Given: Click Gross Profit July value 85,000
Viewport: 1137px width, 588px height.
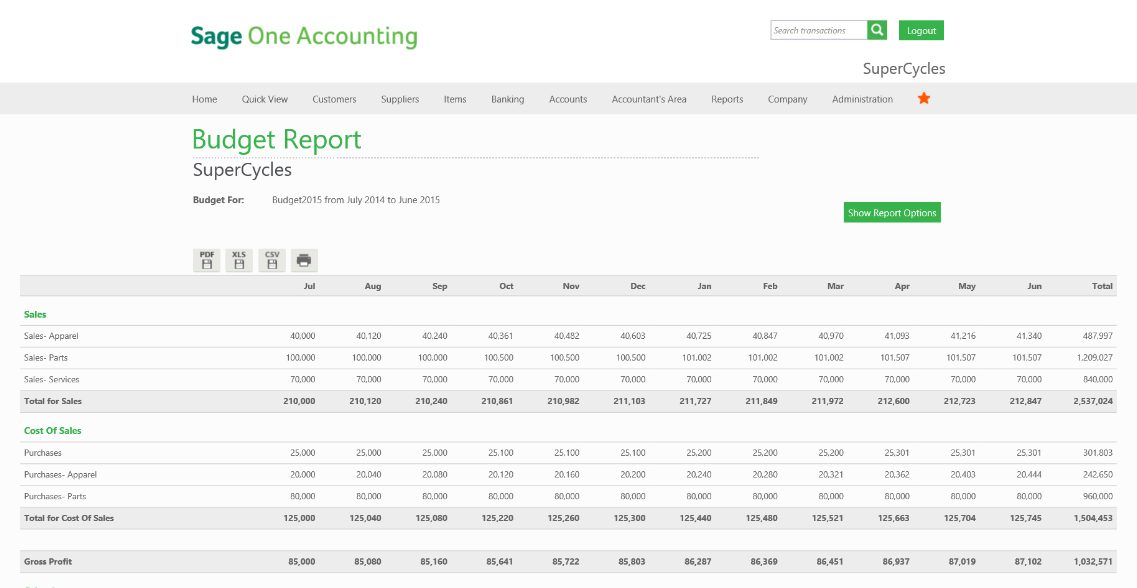Looking at the screenshot, I should (301, 562).
